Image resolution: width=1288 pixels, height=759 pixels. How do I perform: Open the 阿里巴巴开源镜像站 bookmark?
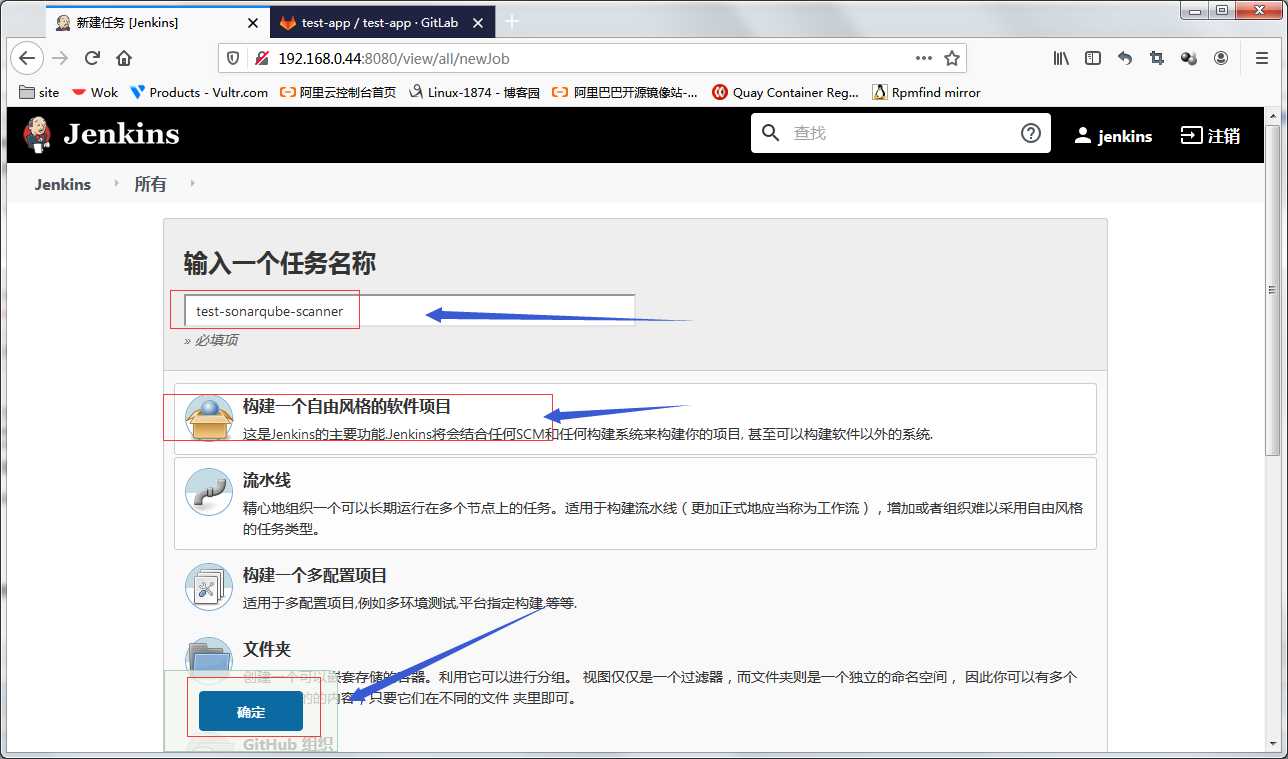[x=626, y=92]
